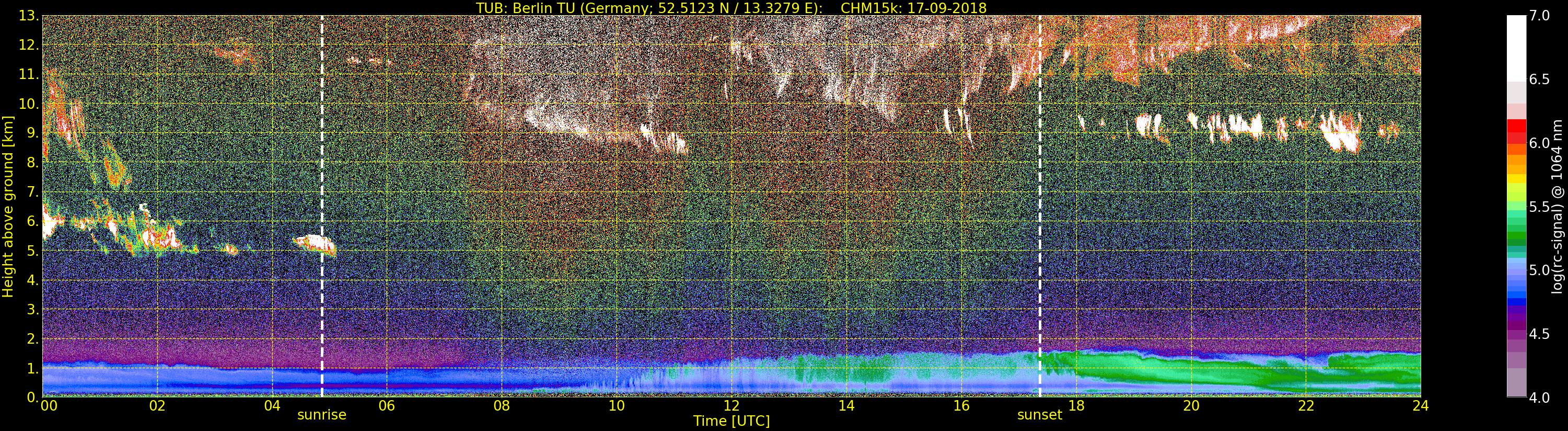Click the white top segment of the colorbar
Image resolution: width=1568 pixels, height=431 pixels.
click(1516, 48)
